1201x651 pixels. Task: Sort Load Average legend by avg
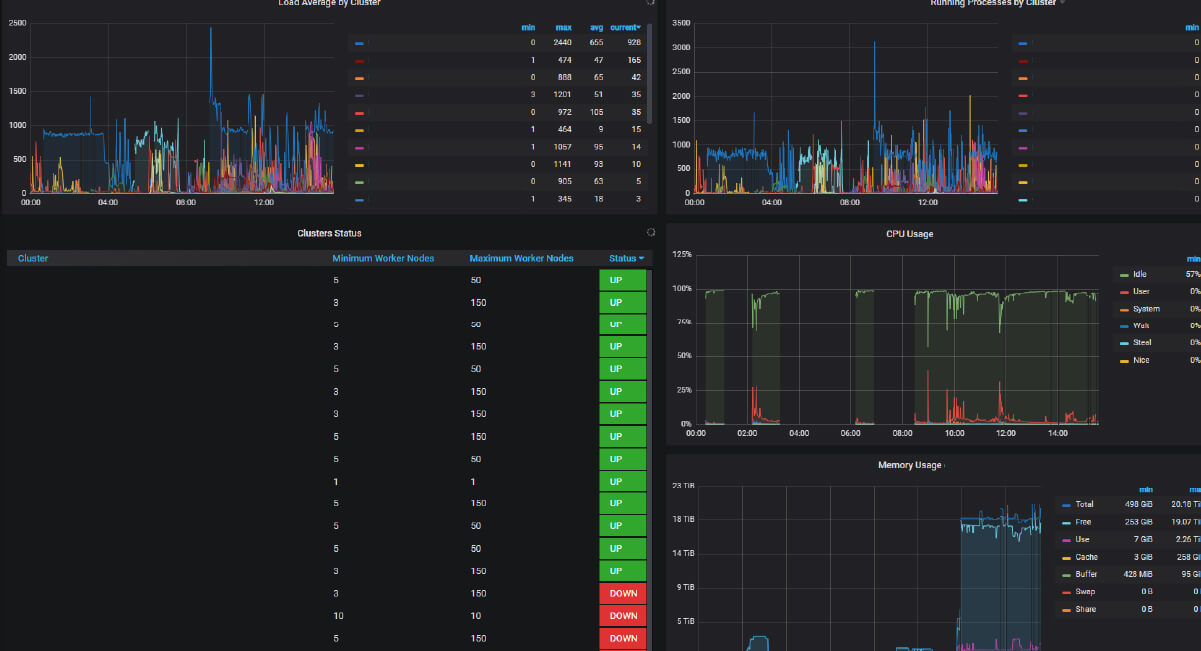(x=596, y=27)
